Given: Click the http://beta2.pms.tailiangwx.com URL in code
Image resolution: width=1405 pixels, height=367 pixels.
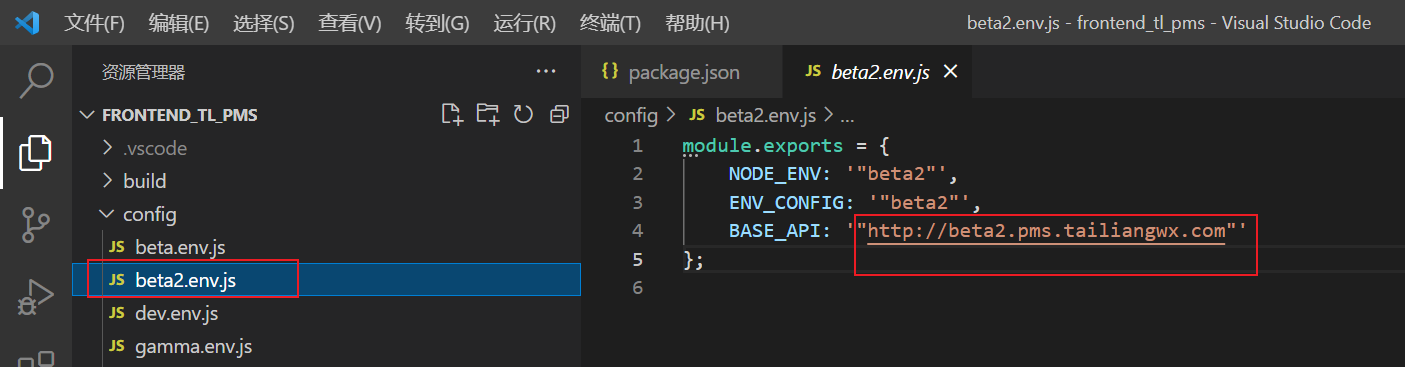Looking at the screenshot, I should [x=1046, y=231].
